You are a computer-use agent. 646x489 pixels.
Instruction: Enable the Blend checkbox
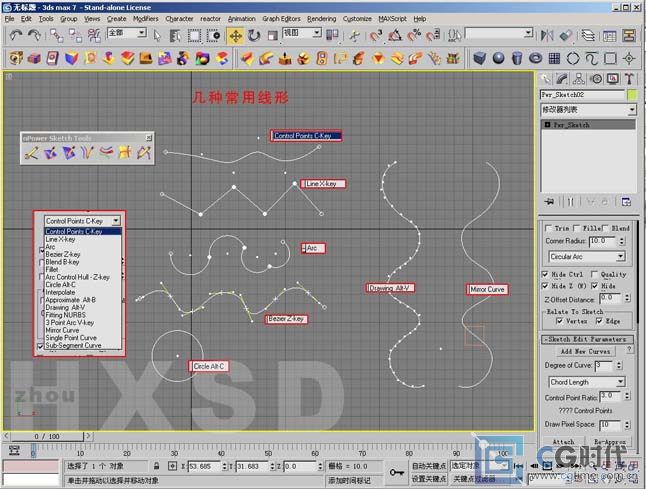point(605,228)
